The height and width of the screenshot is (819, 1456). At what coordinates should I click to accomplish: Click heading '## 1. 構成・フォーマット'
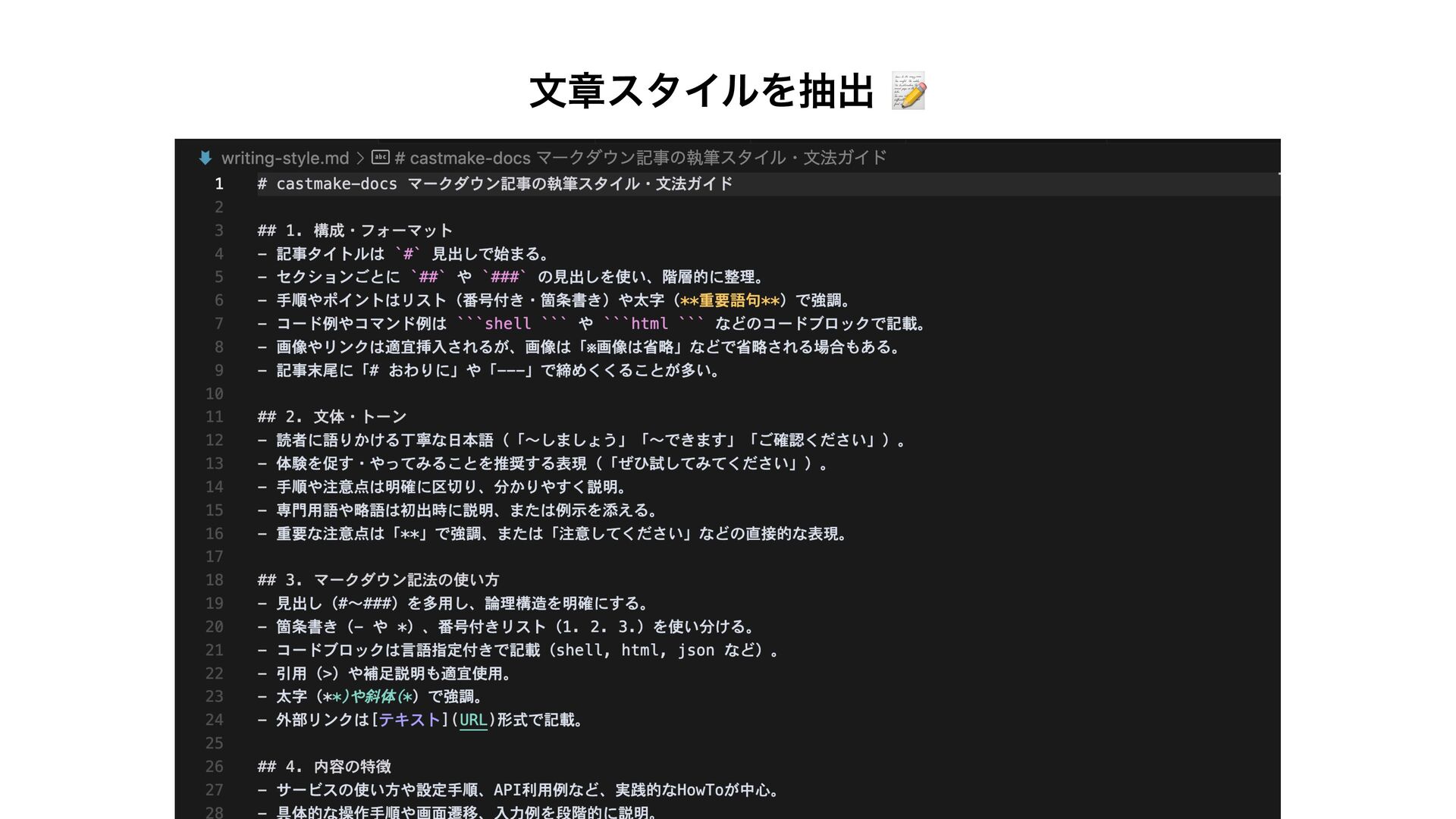[x=355, y=231]
